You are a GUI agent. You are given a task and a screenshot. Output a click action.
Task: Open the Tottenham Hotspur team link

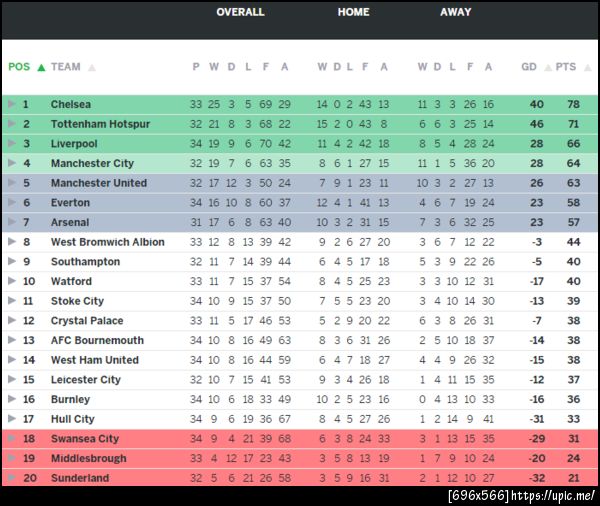[x=100, y=124]
